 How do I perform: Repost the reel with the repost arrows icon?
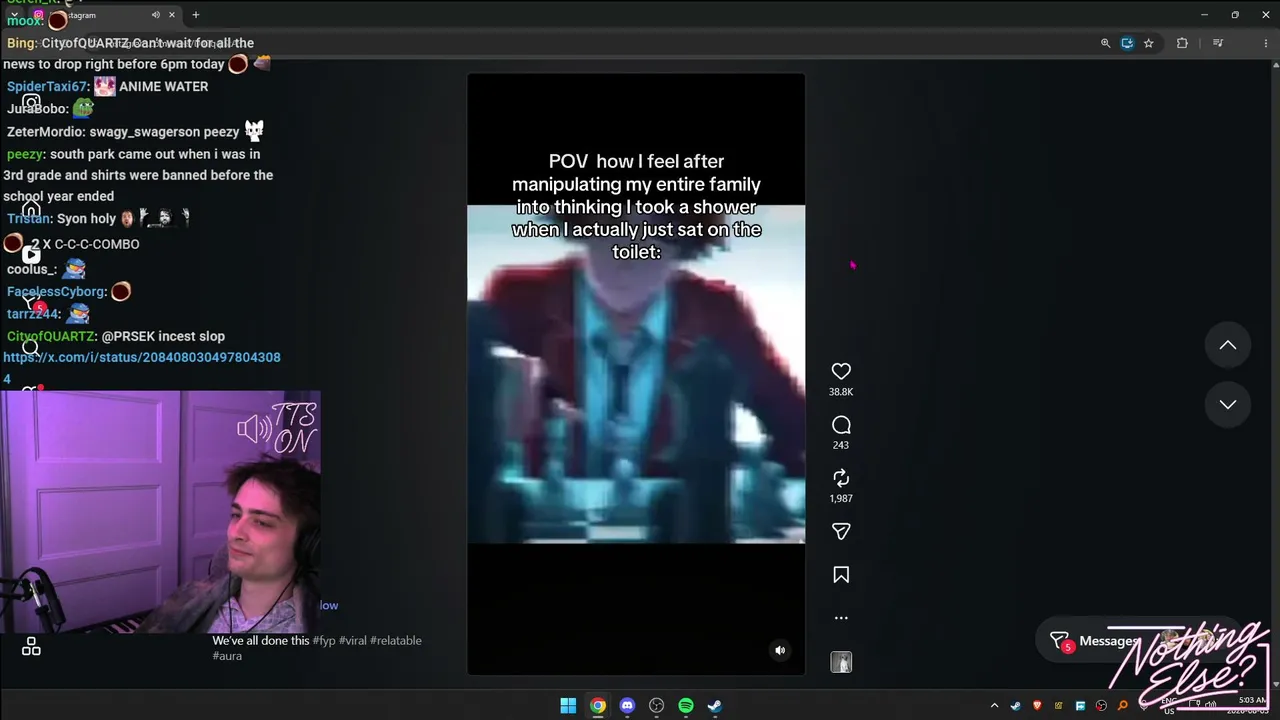click(841, 478)
